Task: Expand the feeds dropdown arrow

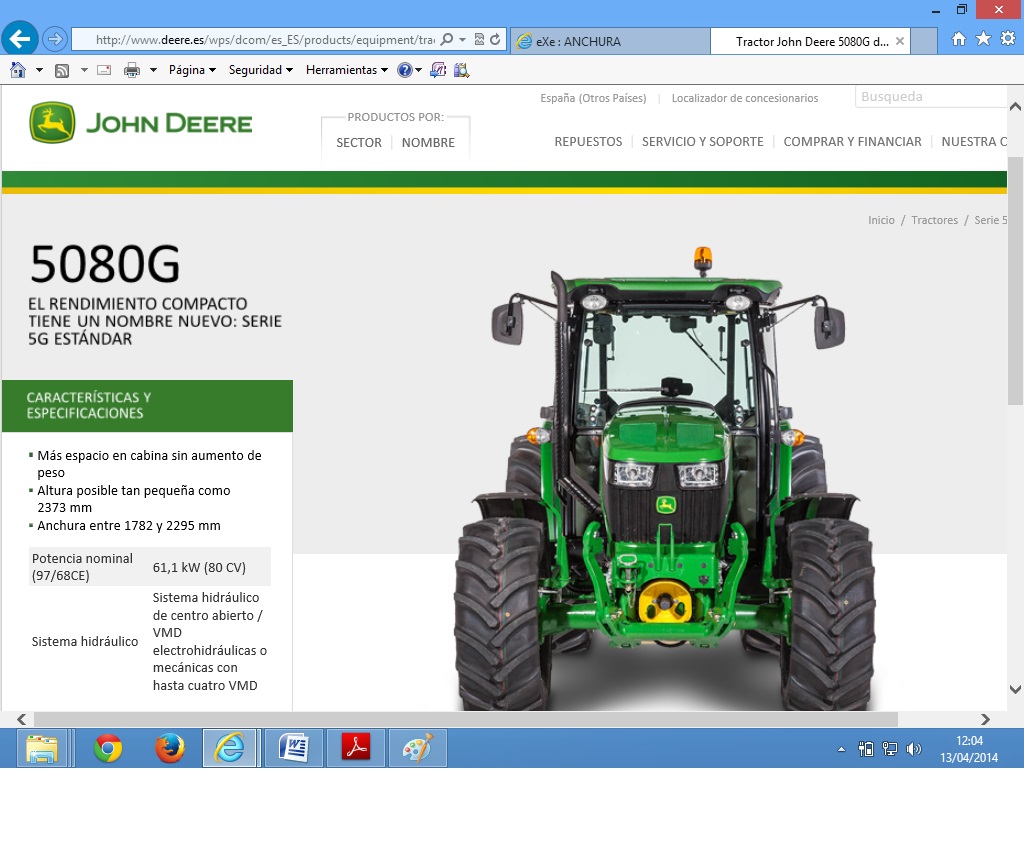Action: tap(84, 70)
